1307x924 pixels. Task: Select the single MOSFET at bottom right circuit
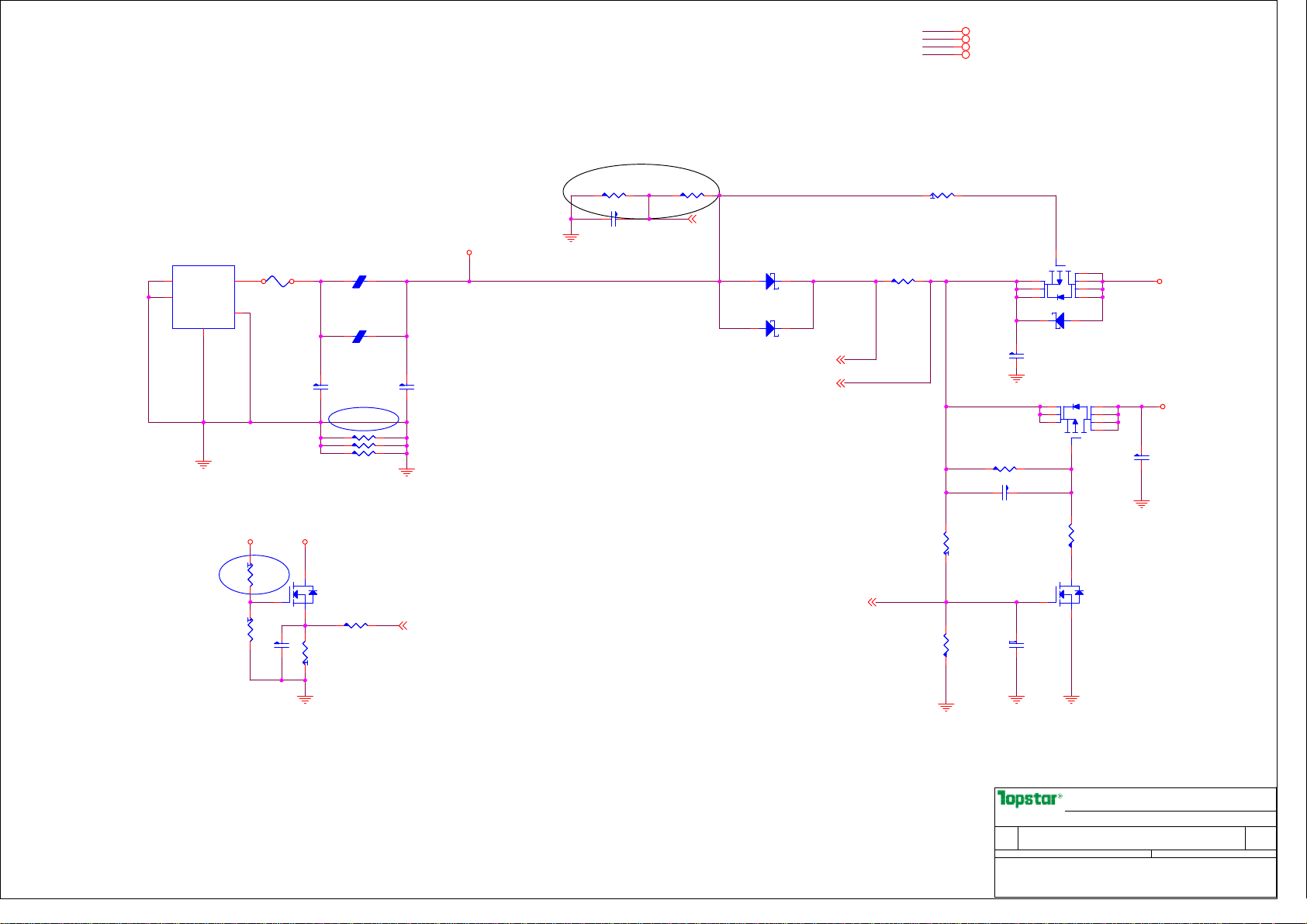pyautogui.click(x=1069, y=594)
